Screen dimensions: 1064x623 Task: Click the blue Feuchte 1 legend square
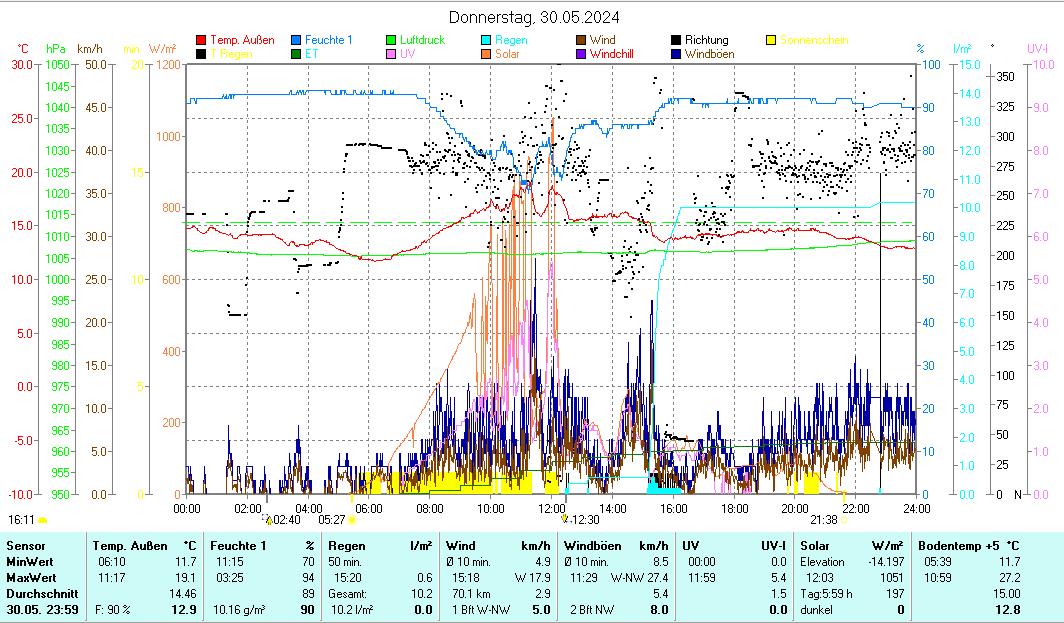297,41
